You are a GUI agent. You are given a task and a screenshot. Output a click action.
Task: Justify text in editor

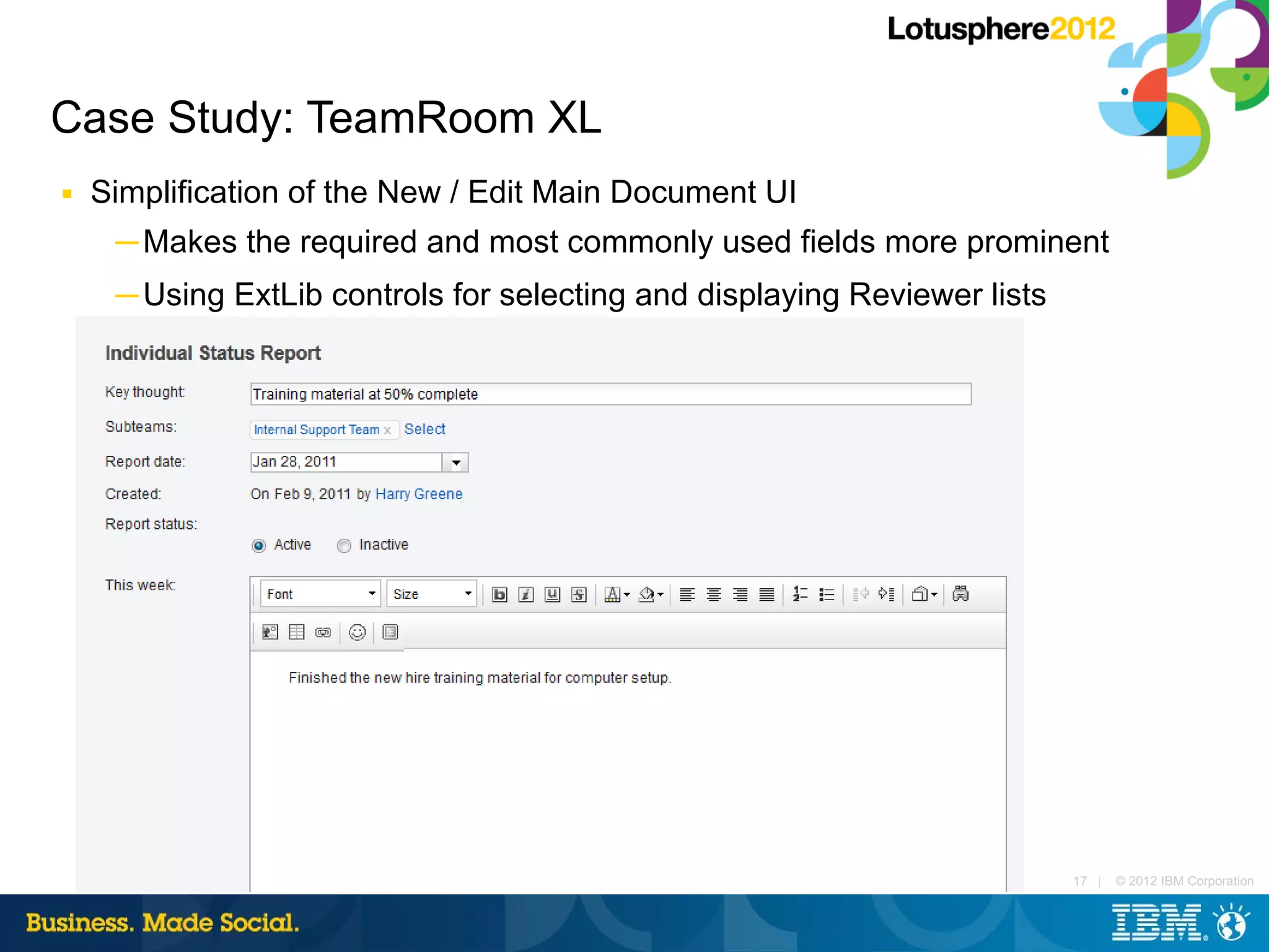tap(766, 595)
